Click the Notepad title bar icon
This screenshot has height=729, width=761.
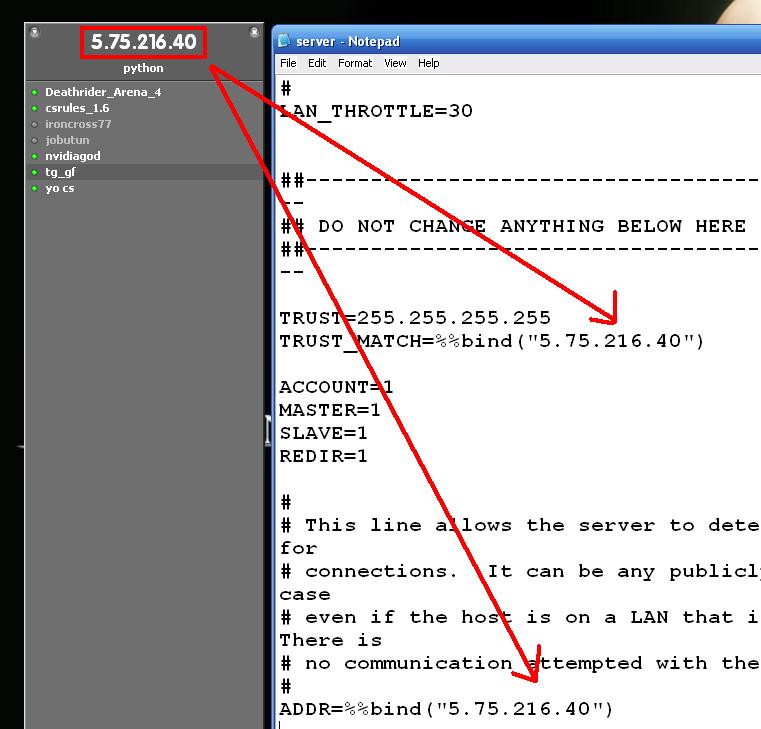(x=283, y=41)
